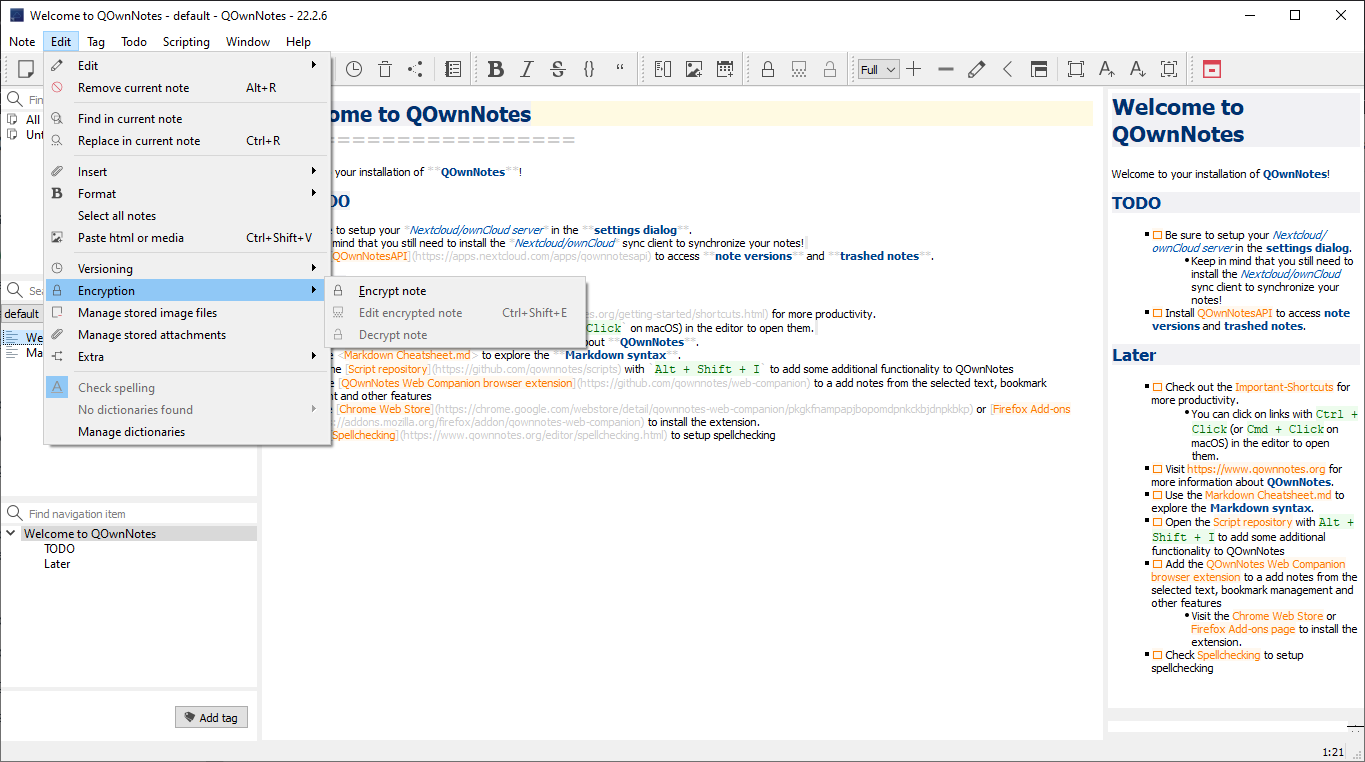
Task: Tick the 'Add the QOwnNotes Web Companion' checkbox
Action: pos(1157,564)
